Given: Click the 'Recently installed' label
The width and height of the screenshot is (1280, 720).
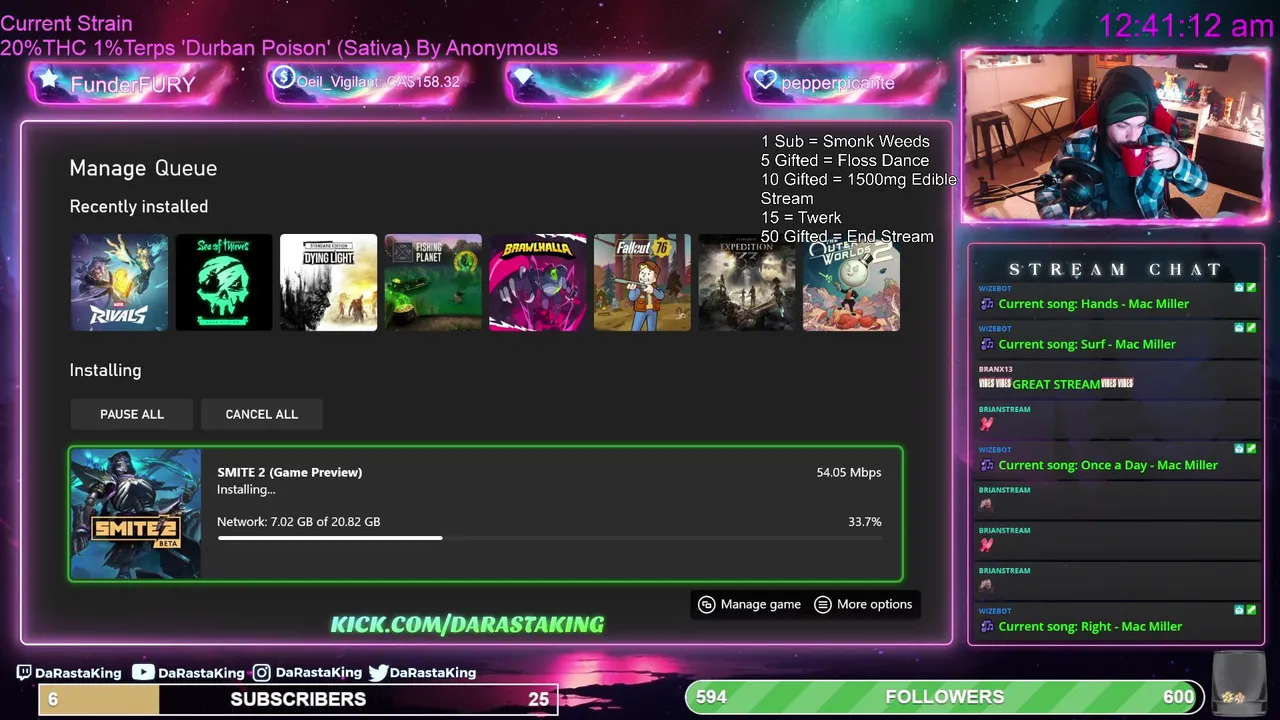Looking at the screenshot, I should click(x=139, y=207).
